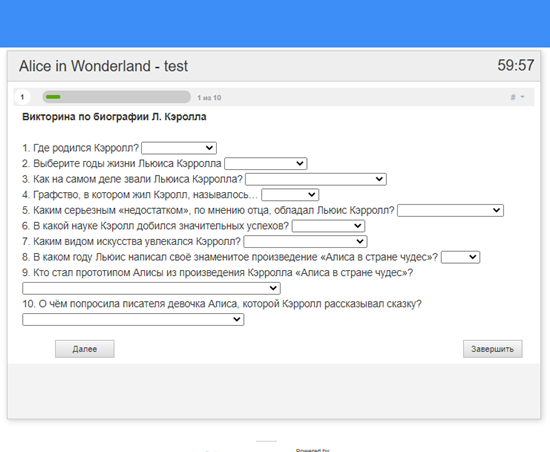This screenshot has width=550, height=452.
Task: Open dropdown for question 9 Alice prototype
Action: 151,288
